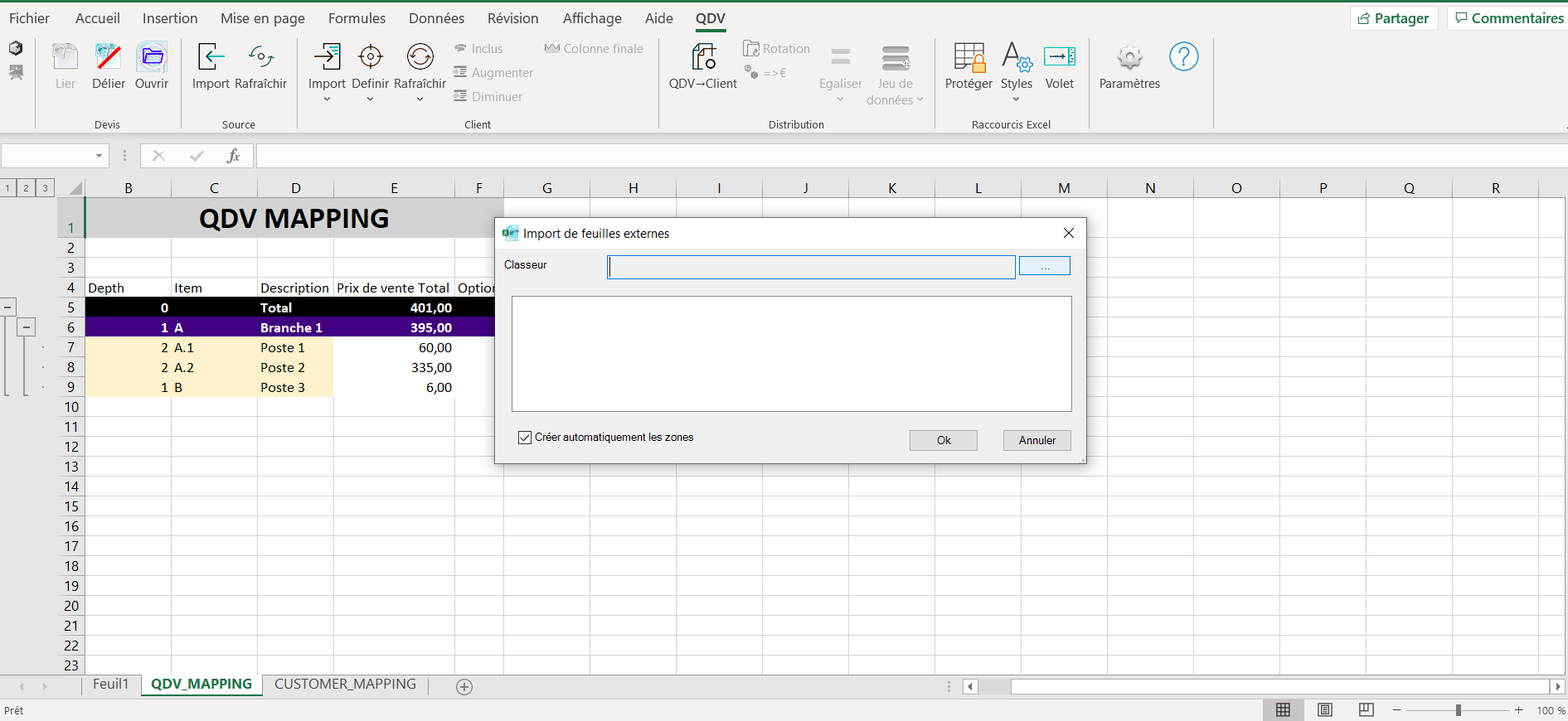Image resolution: width=1568 pixels, height=721 pixels.
Task: Close the Import de feuilles externes dialog
Action: click(1069, 233)
